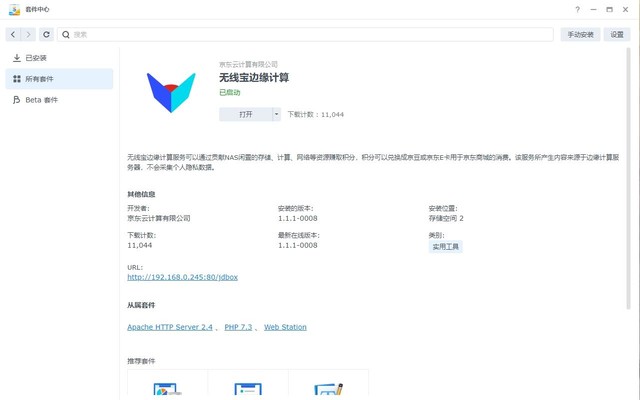The width and height of the screenshot is (640, 400).
Task: Click the help question mark icon
Action: point(578,9)
